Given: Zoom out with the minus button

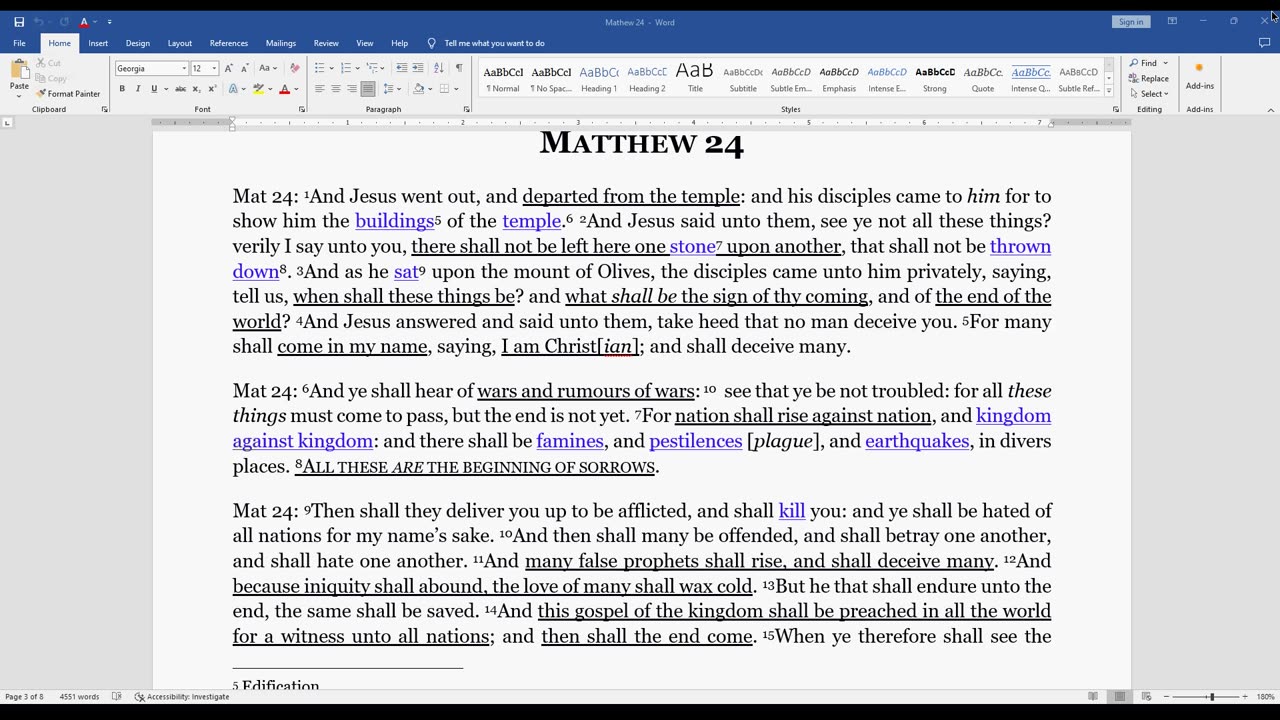Looking at the screenshot, I should click(x=1164, y=697).
